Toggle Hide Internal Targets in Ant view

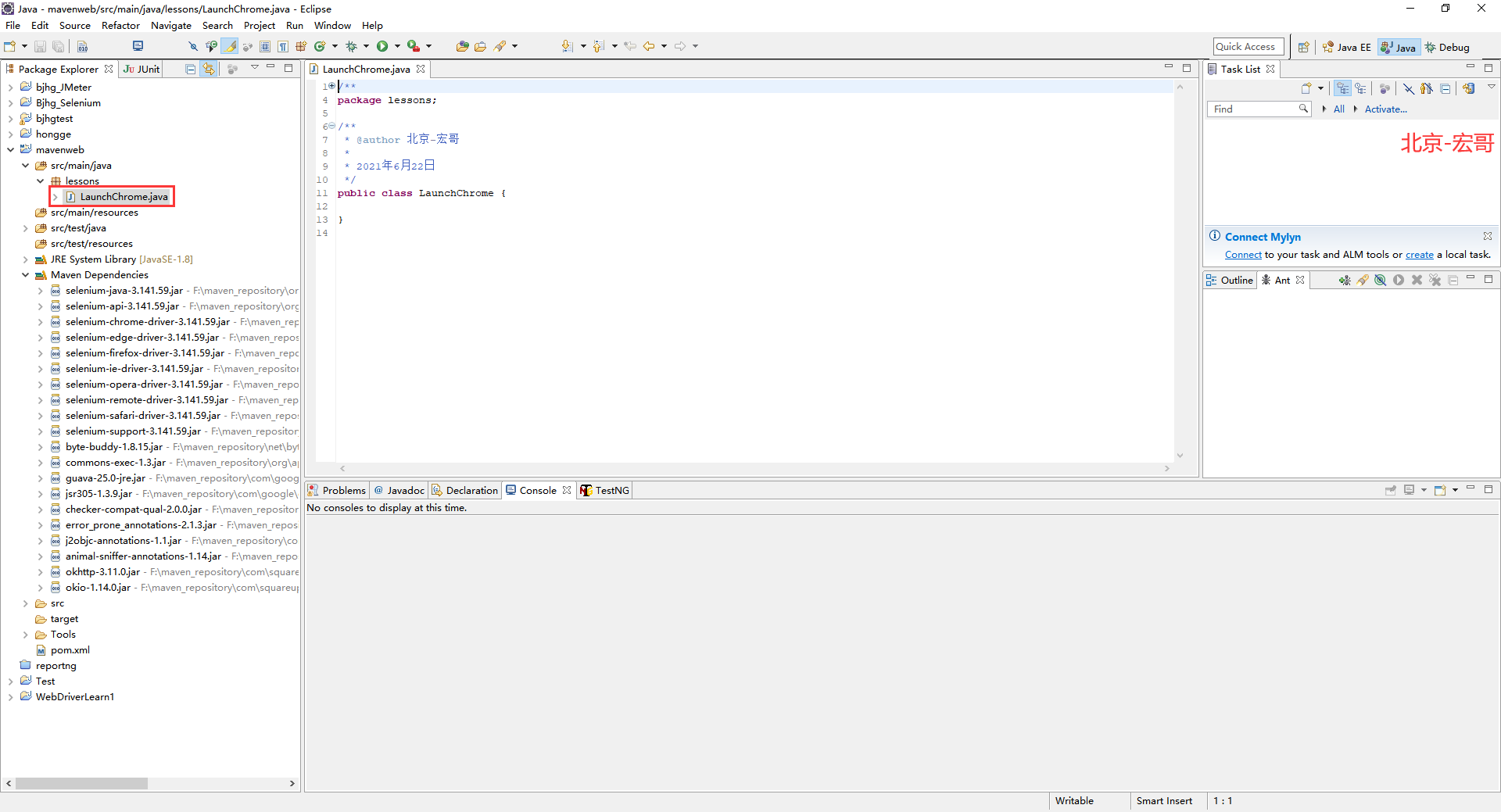click(1381, 280)
